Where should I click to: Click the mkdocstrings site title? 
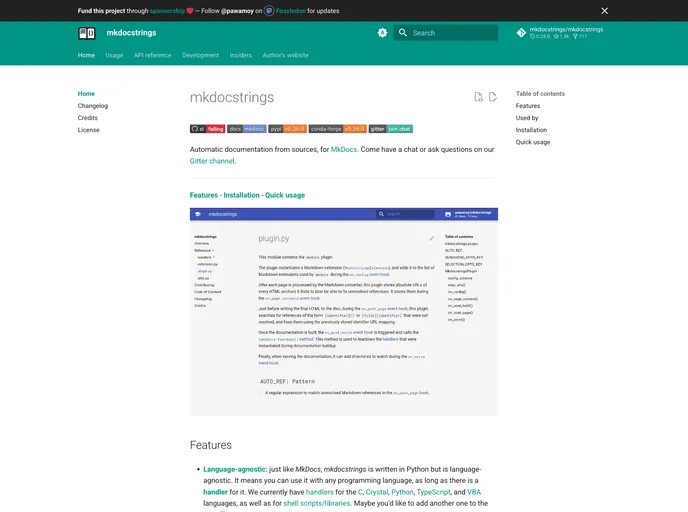pos(131,33)
